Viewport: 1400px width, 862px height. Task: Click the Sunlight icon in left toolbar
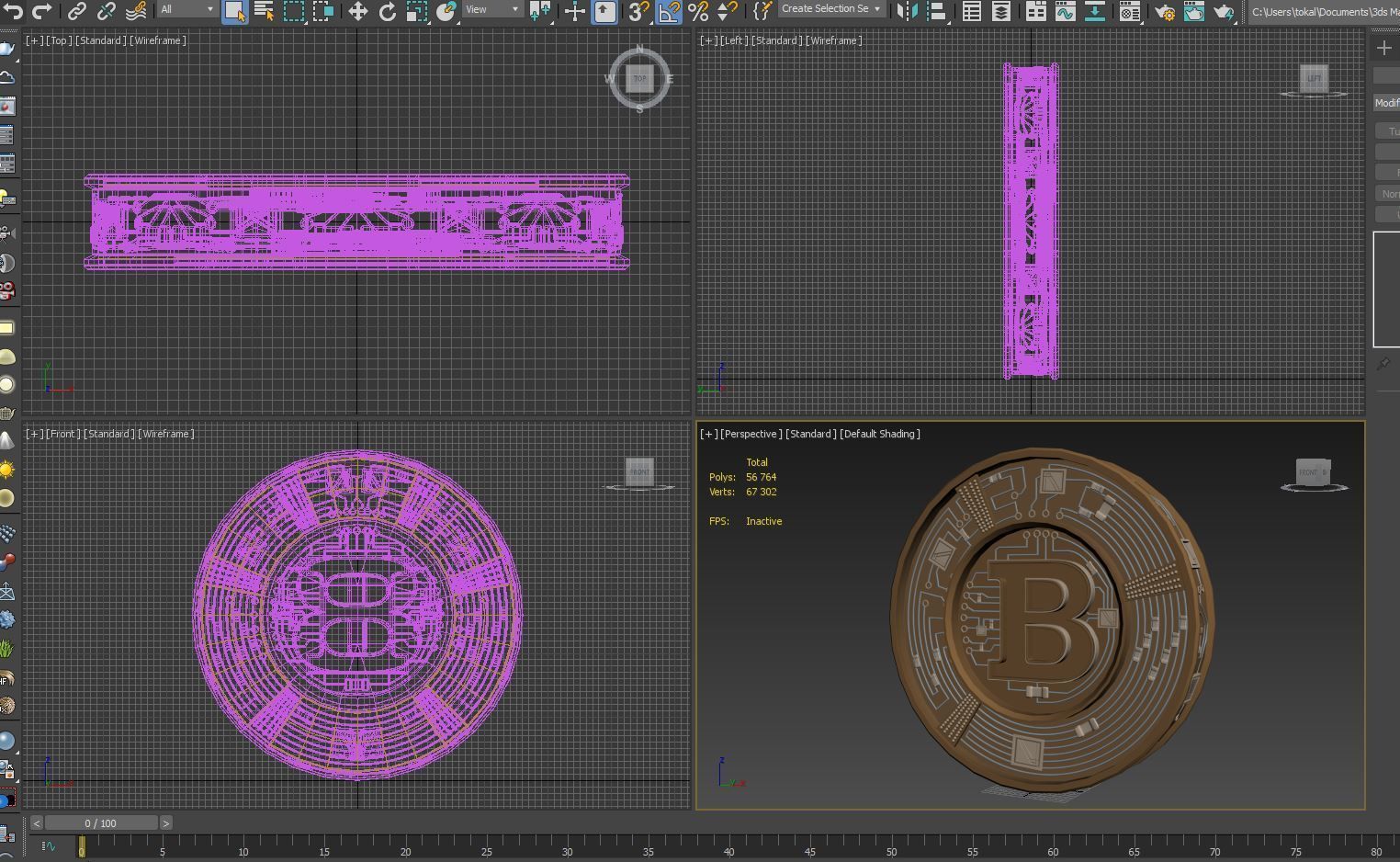click(x=6, y=471)
